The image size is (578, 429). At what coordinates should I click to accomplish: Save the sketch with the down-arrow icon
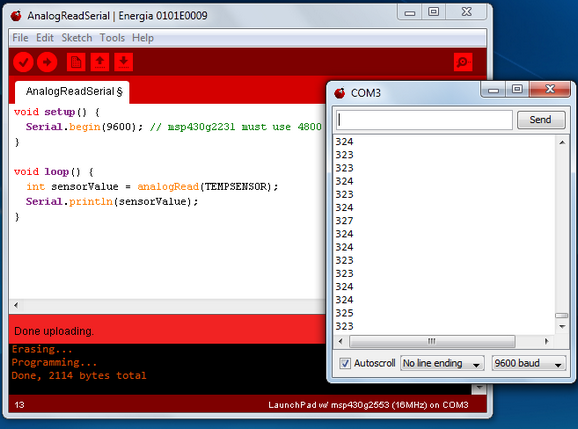(x=123, y=62)
